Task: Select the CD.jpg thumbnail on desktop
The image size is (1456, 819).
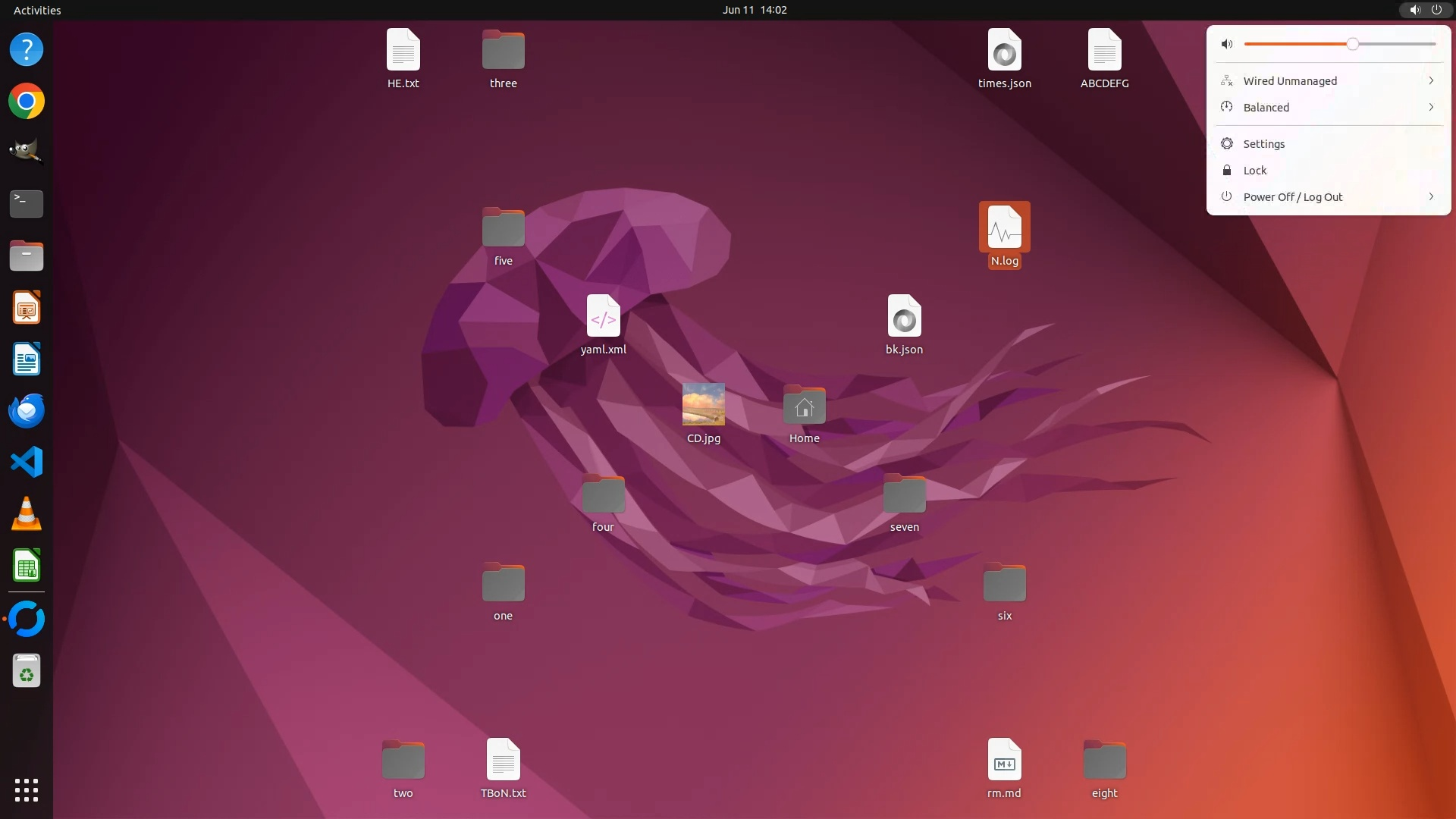Action: (x=703, y=404)
